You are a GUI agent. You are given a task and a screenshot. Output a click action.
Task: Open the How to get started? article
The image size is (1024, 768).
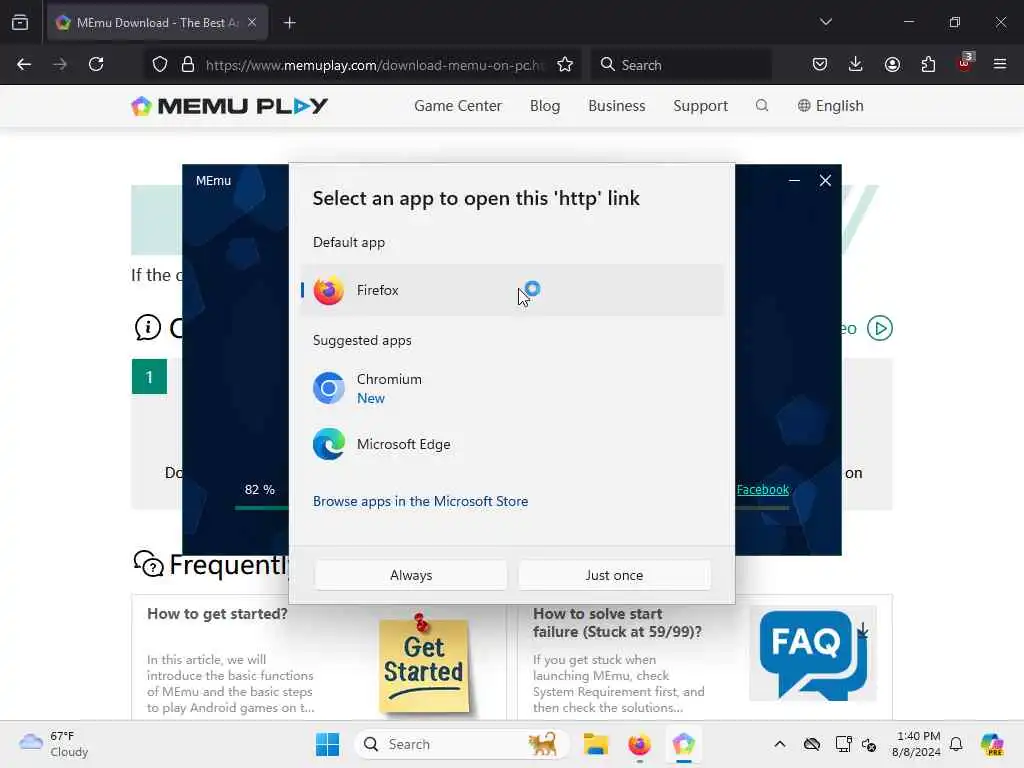pyautogui.click(x=217, y=614)
